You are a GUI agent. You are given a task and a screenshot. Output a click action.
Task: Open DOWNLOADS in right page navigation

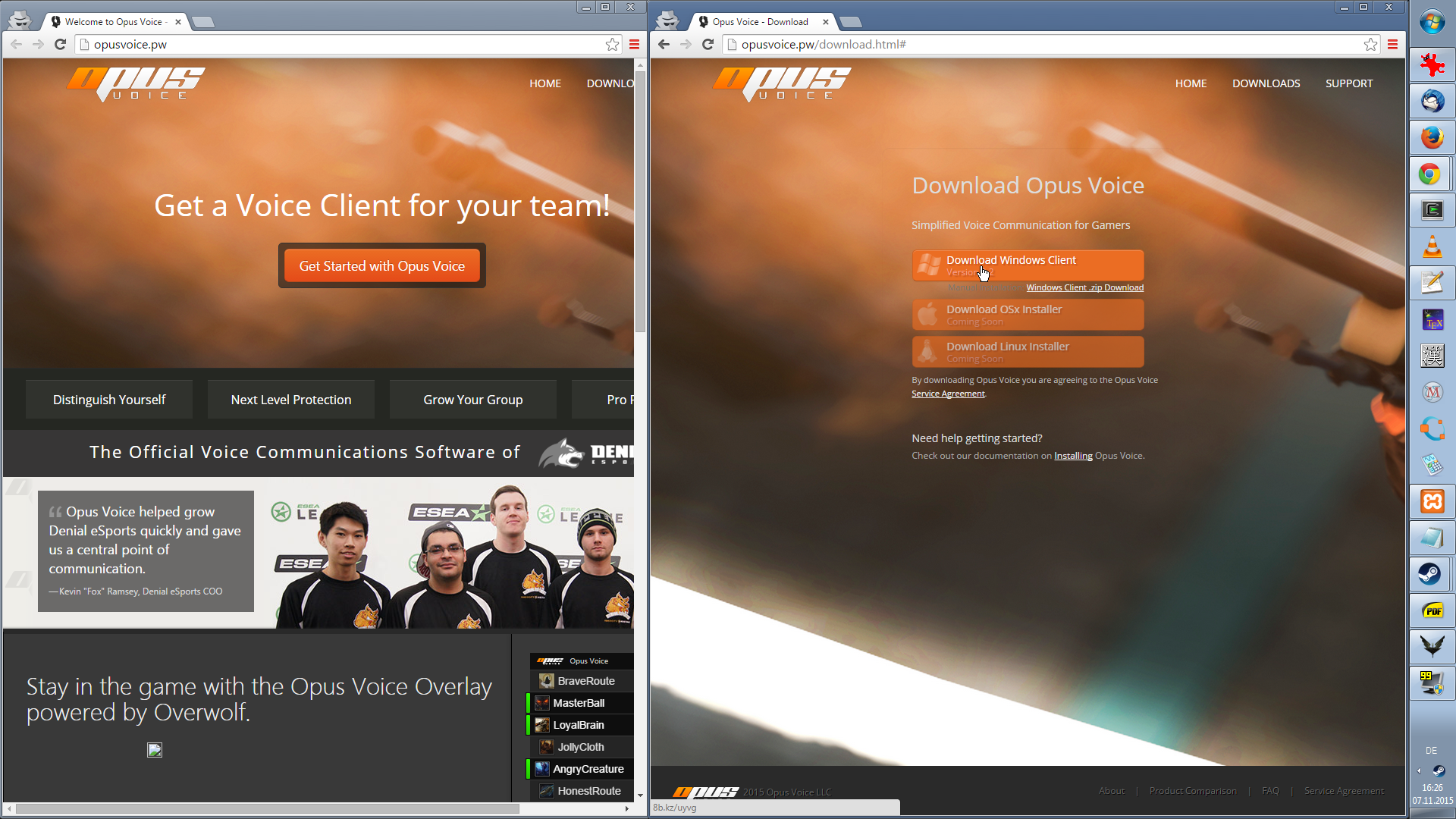point(1266,83)
